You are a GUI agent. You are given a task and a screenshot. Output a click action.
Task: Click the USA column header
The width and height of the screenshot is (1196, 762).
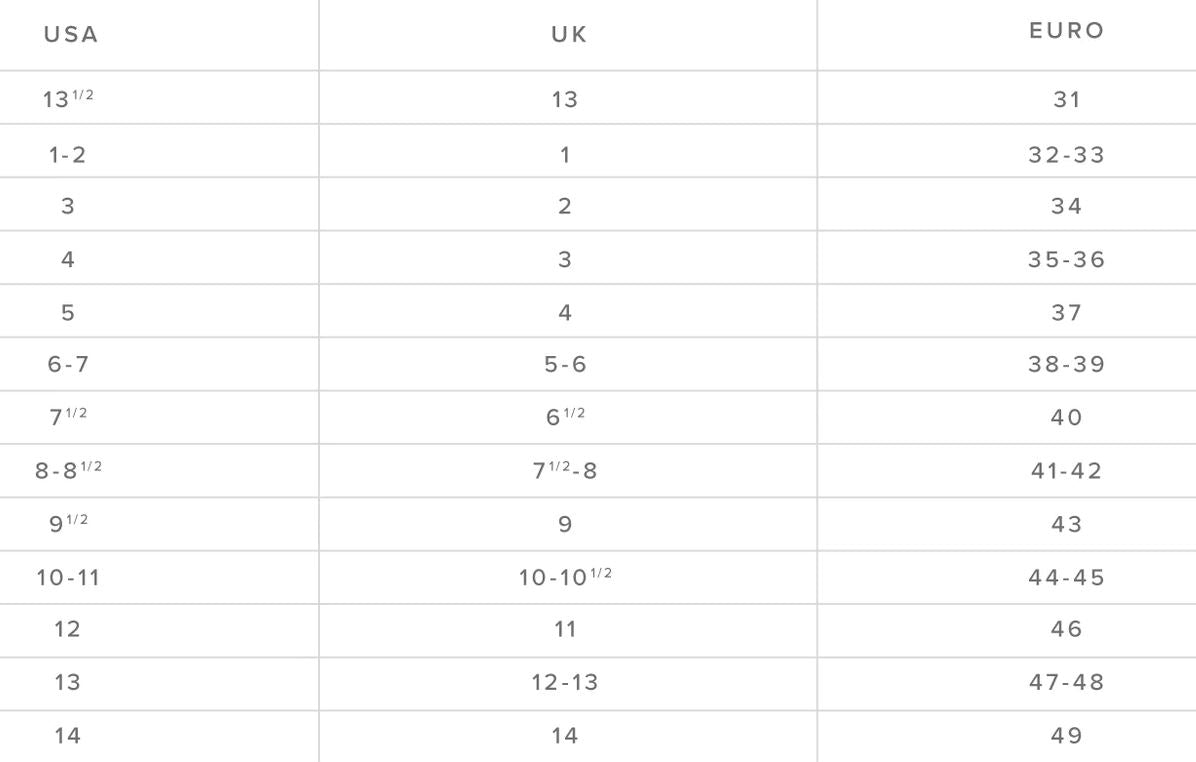[71, 35]
